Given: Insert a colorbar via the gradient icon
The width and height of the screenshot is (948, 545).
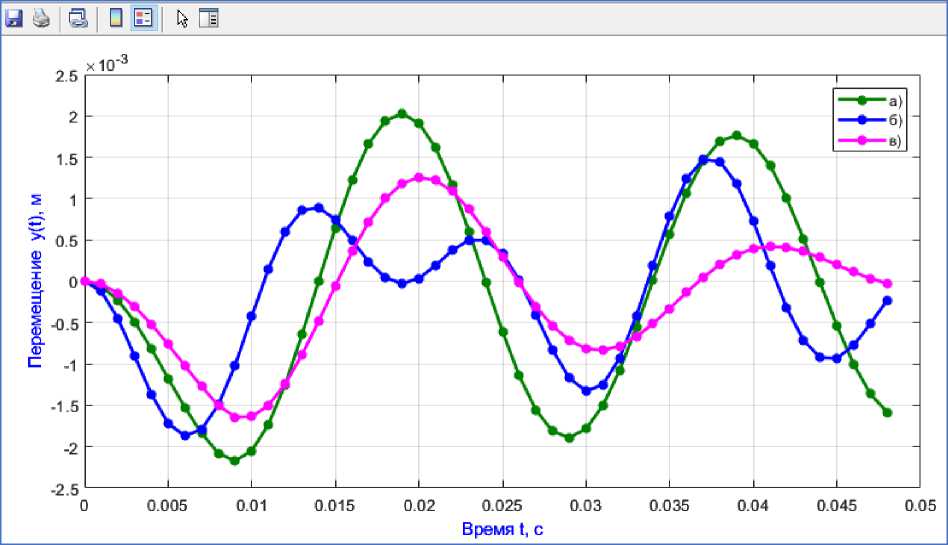Looking at the screenshot, I should [x=115, y=19].
